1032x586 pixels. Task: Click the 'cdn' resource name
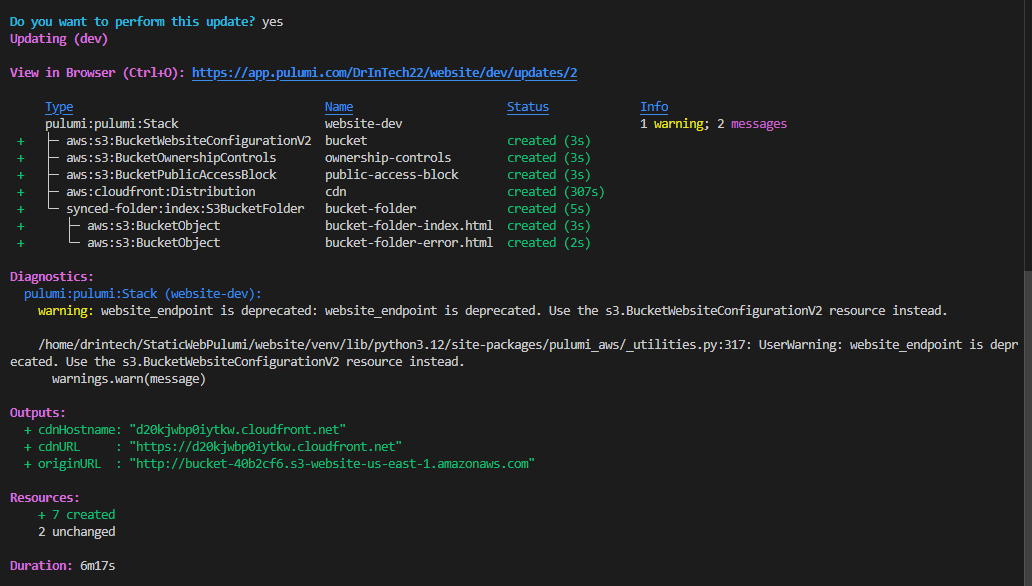click(x=336, y=192)
